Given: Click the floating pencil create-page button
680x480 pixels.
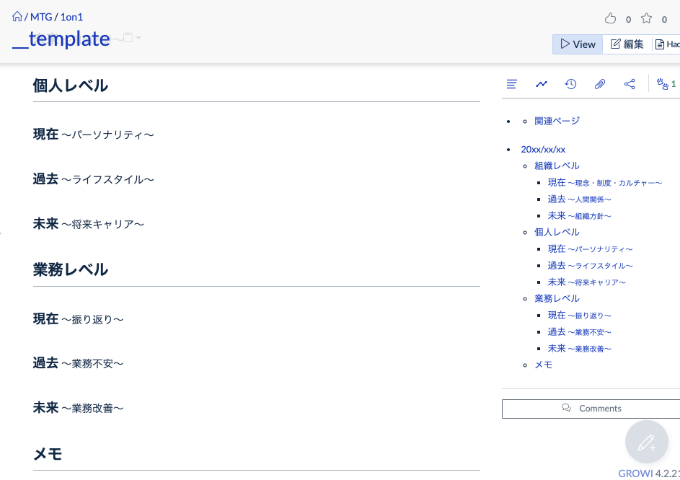Looking at the screenshot, I should pos(646,441).
